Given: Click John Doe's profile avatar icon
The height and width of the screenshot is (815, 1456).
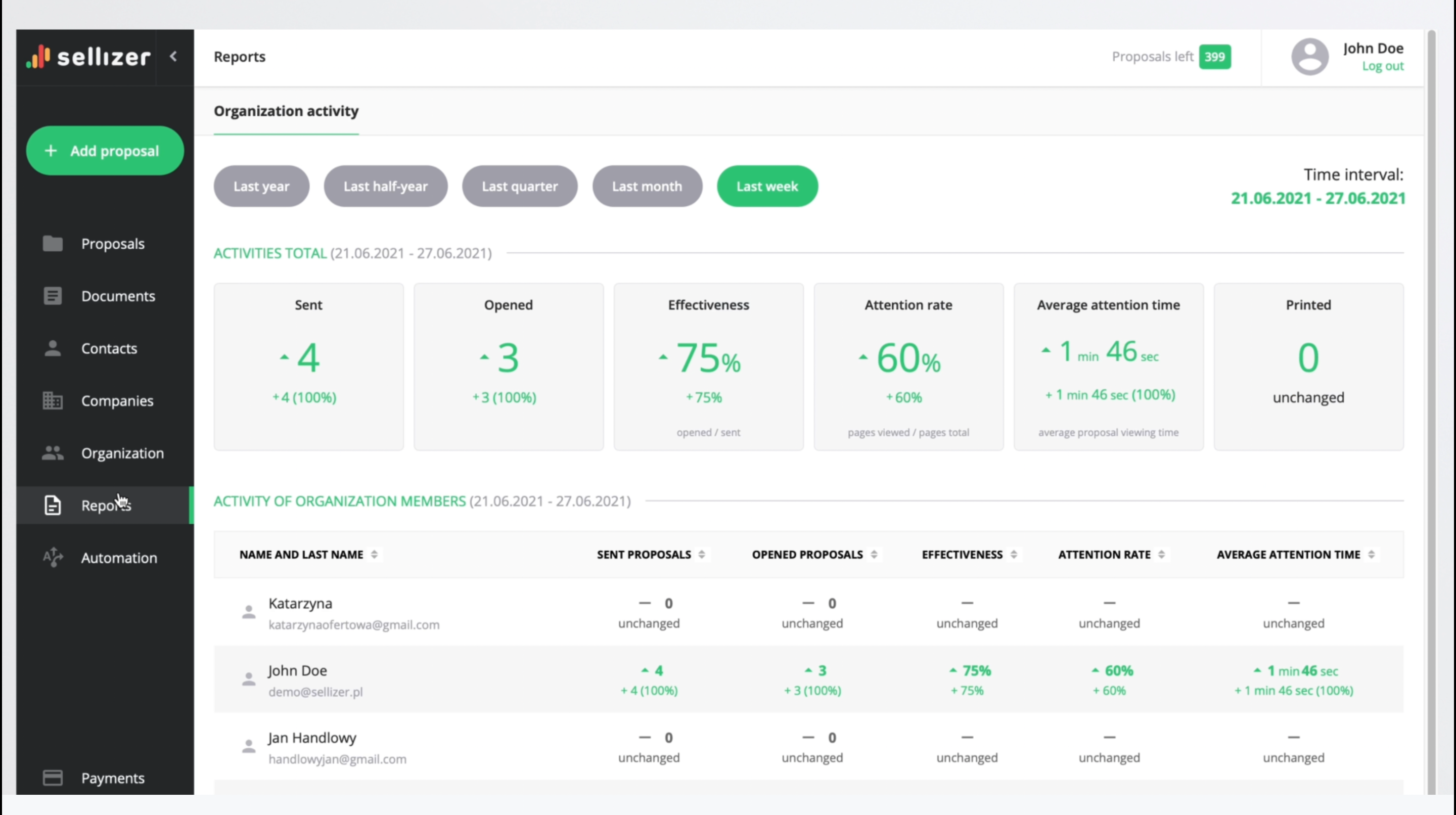Looking at the screenshot, I should pos(1309,57).
